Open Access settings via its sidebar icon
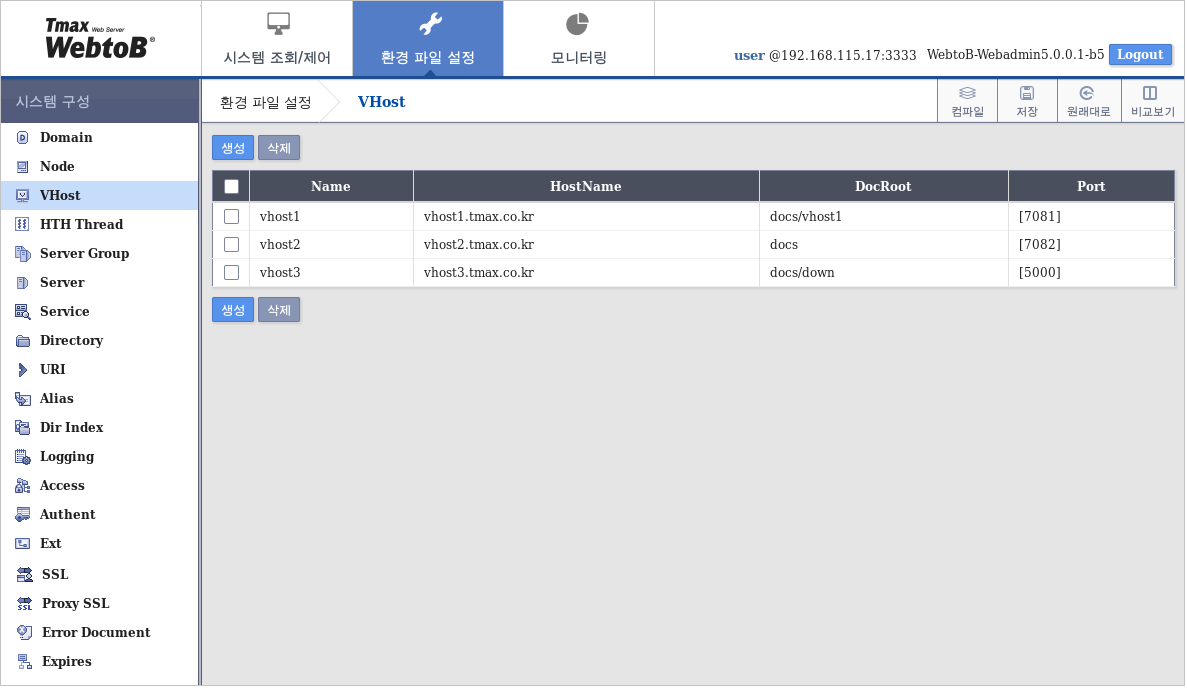The height and width of the screenshot is (688, 1187). click(x=23, y=485)
